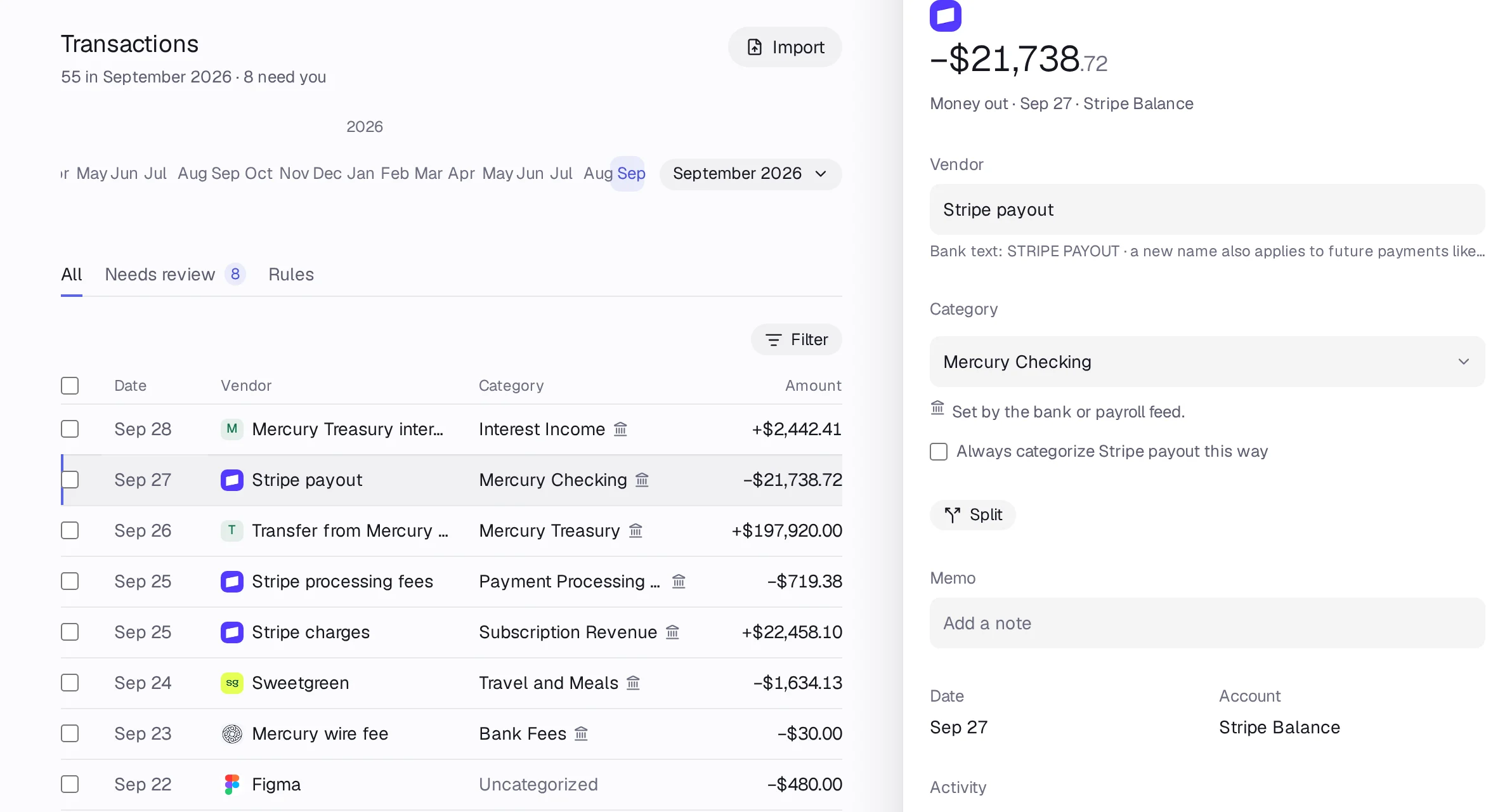Screen dimensions: 1512x812
Task: Toggle the select-all checkbox in table header
Action: pos(70,386)
